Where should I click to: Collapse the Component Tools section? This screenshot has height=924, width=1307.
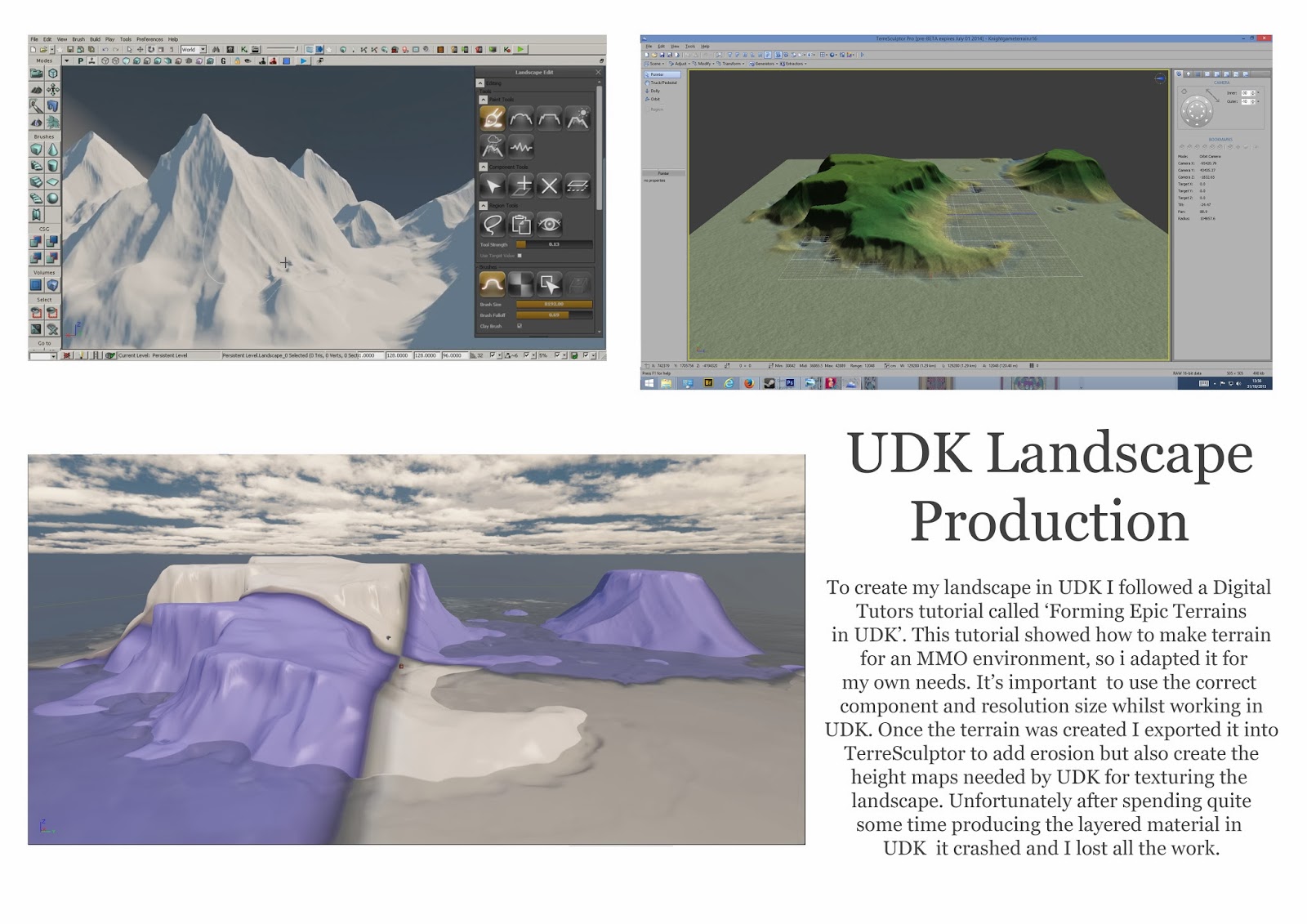tap(483, 167)
